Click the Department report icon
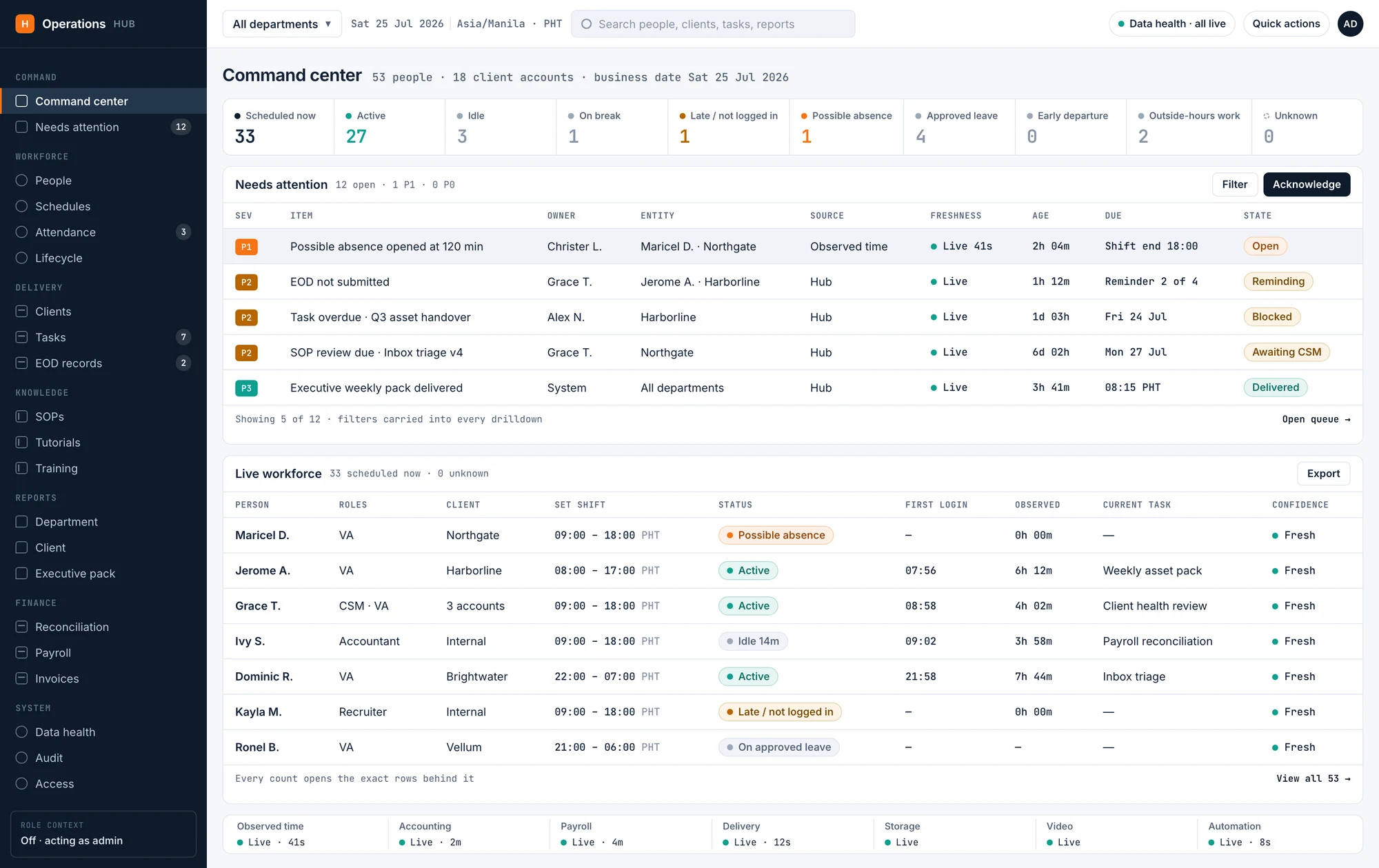The width and height of the screenshot is (1379, 868). (21, 522)
